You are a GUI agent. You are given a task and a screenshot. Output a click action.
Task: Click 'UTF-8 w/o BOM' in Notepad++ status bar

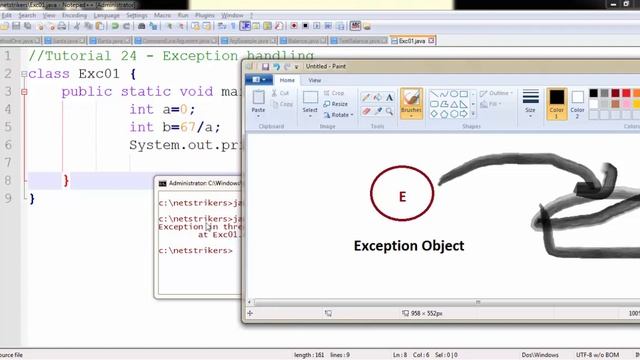click(x=597, y=355)
